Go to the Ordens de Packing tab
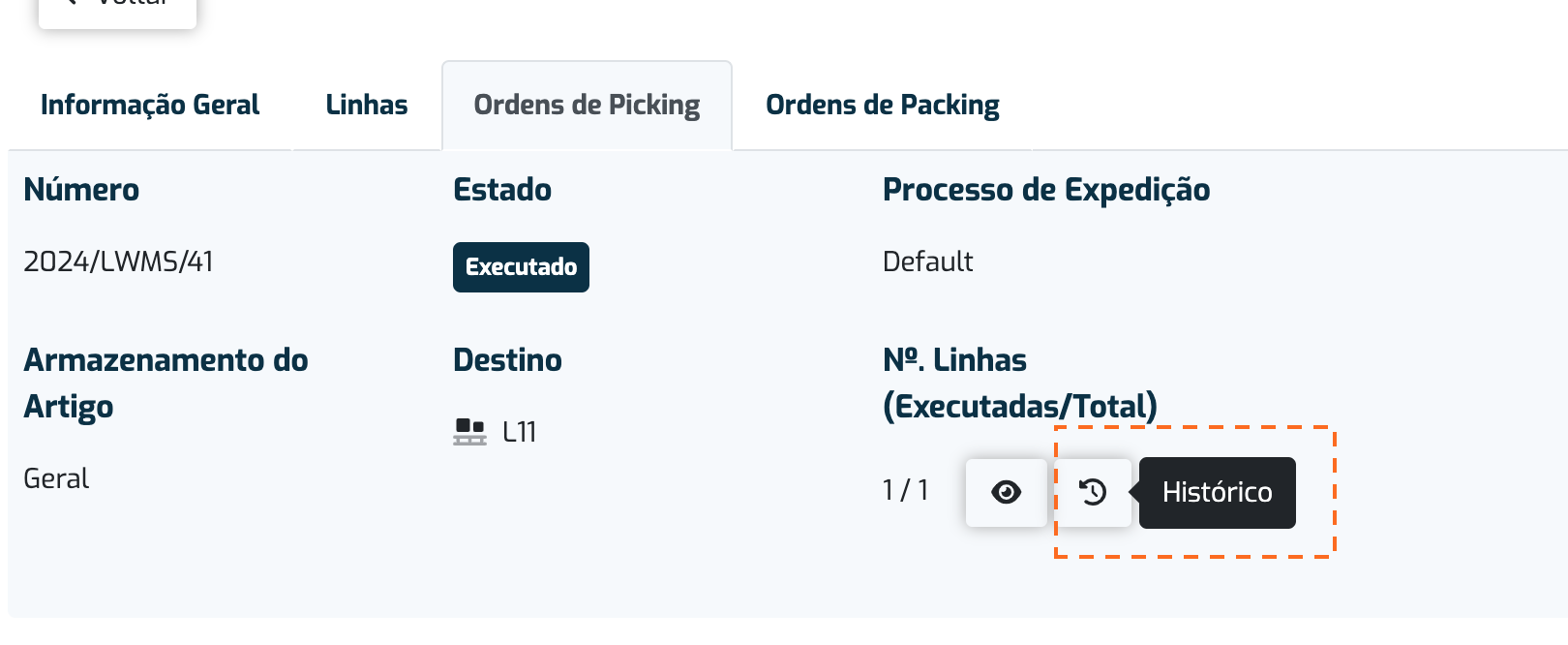1568x645 pixels. click(x=883, y=105)
